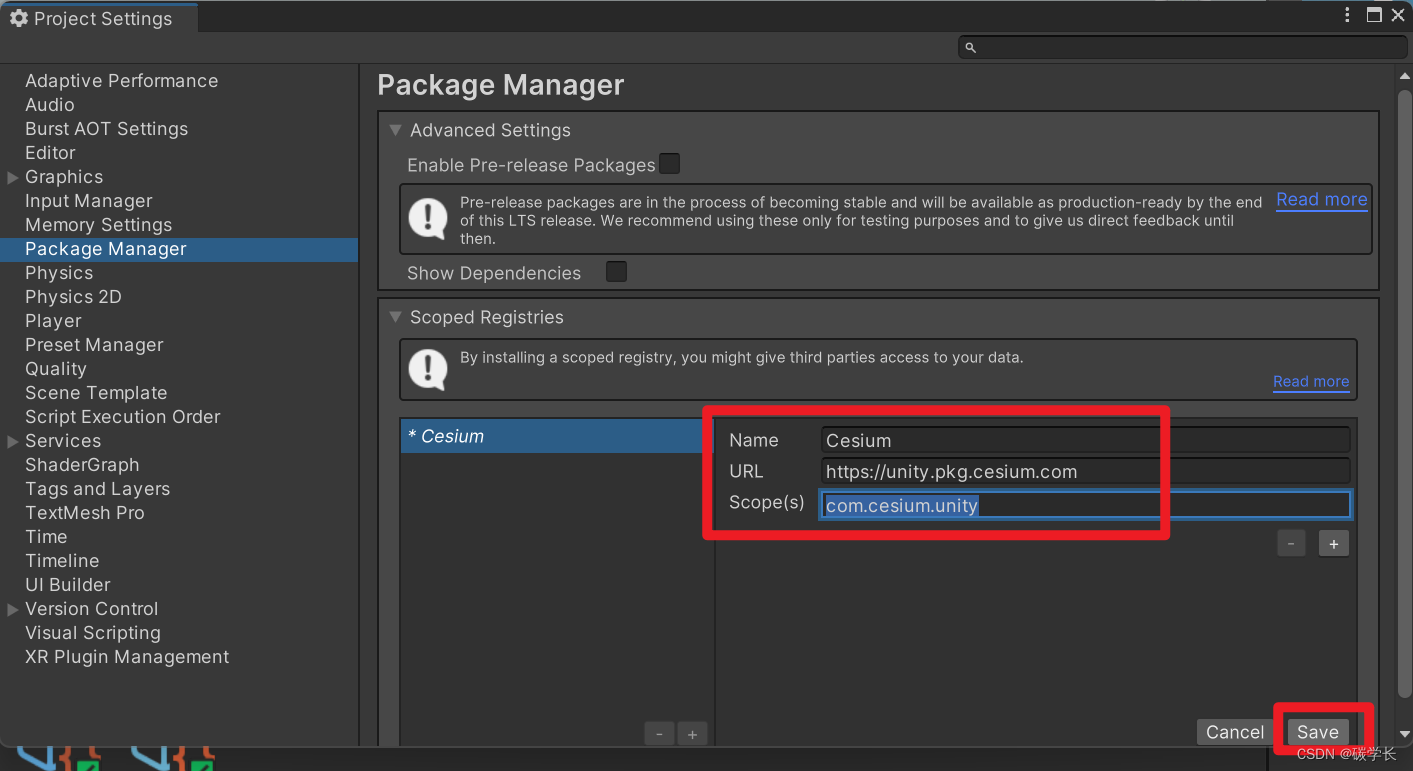Click the Name field containing Cesium
Image resolution: width=1413 pixels, height=771 pixels.
(x=1085, y=440)
